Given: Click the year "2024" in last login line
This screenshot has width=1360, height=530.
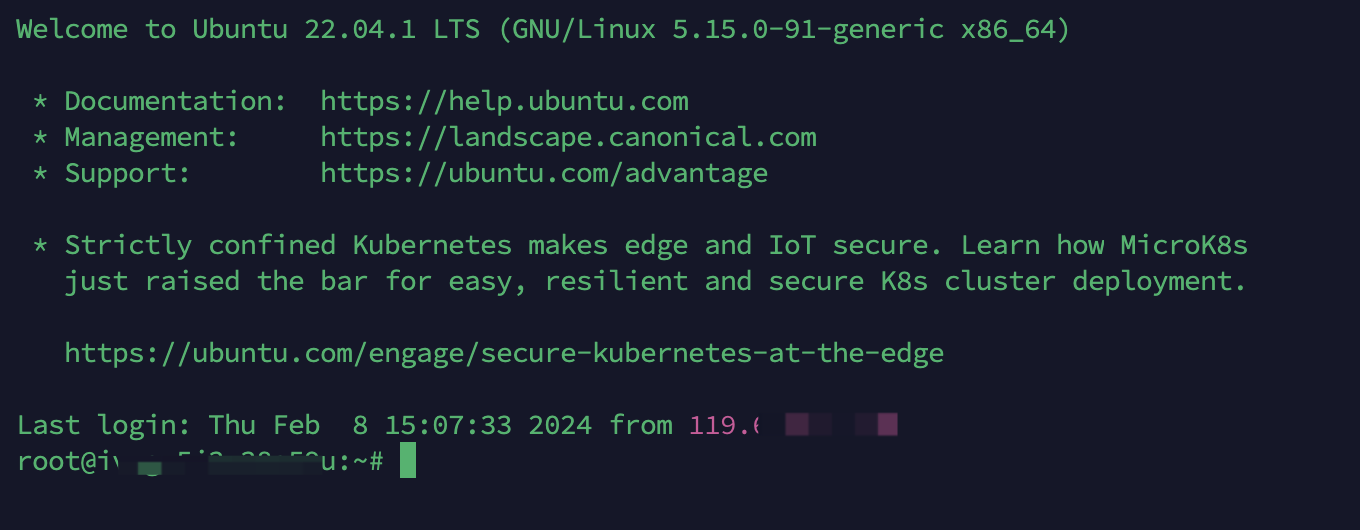Looking at the screenshot, I should tap(560, 425).
